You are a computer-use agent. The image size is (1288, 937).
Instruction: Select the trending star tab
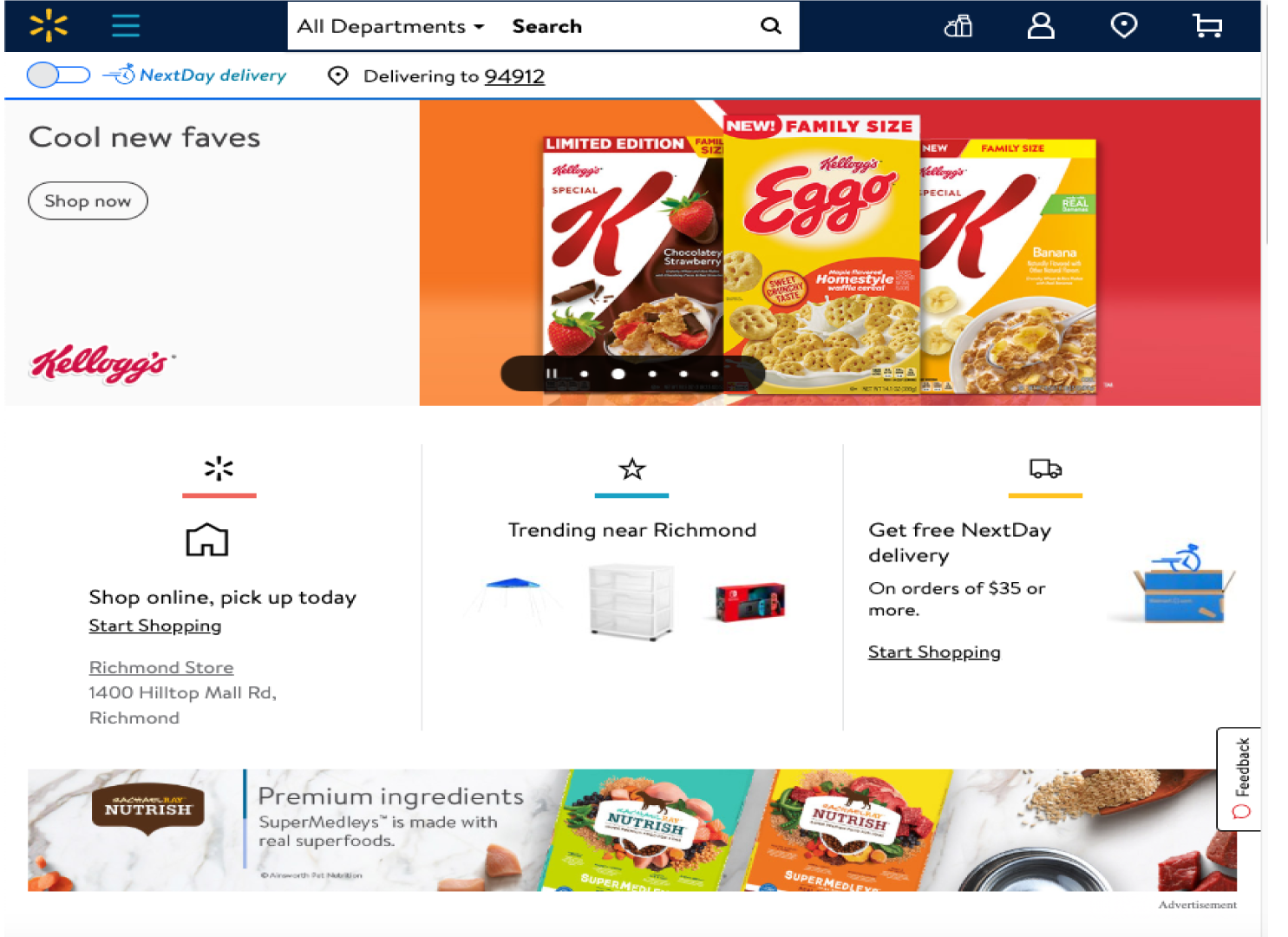pyautogui.click(x=631, y=469)
